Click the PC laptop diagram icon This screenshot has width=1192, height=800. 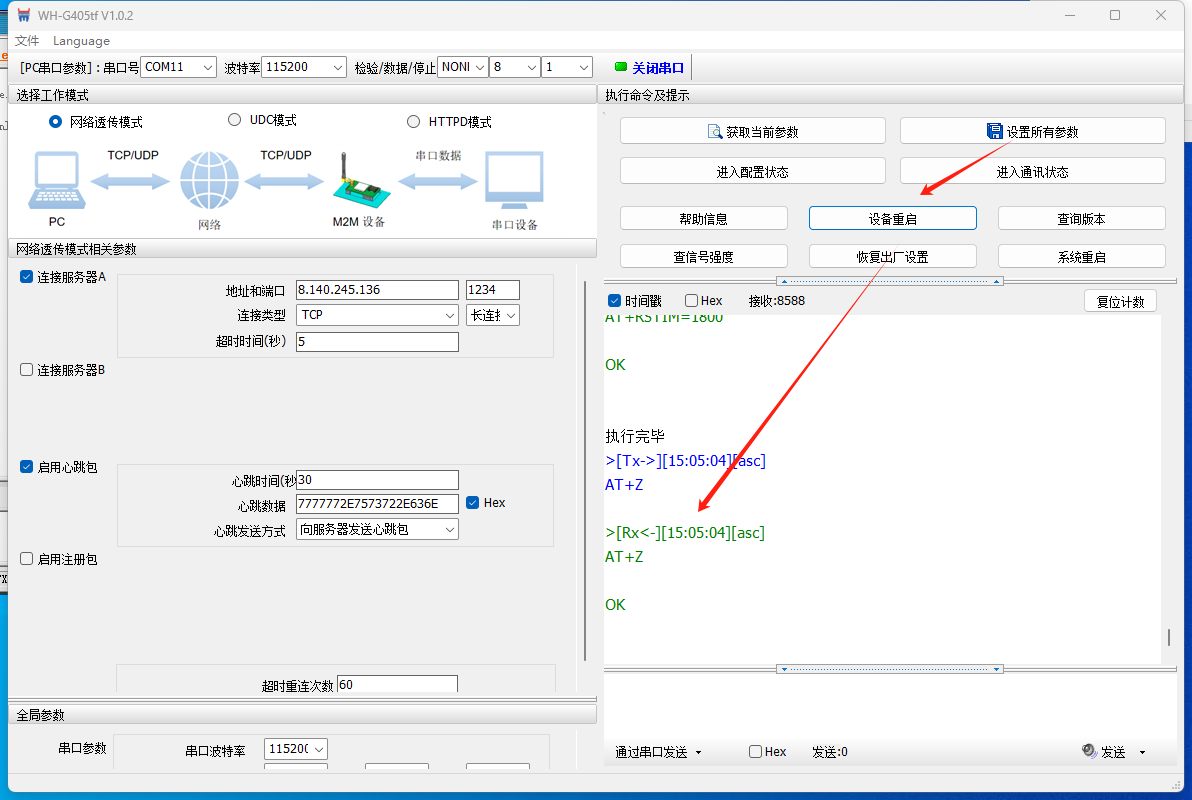(x=56, y=182)
